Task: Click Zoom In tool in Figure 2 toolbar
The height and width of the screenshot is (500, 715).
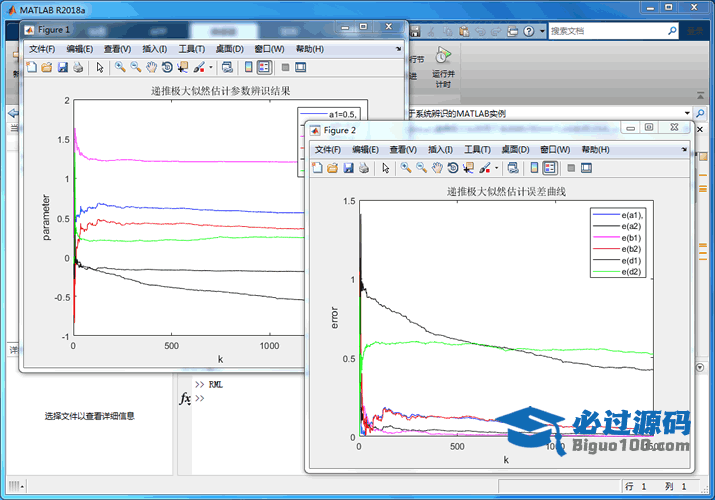Action: [x=405, y=168]
